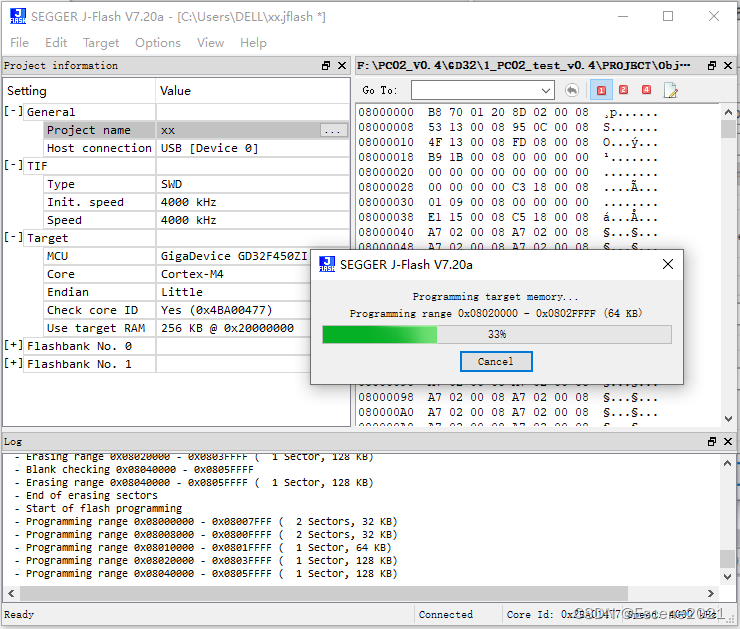This screenshot has height=629, width=740.
Task: Click the J-Flash application icon in title bar
Action: 18,17
